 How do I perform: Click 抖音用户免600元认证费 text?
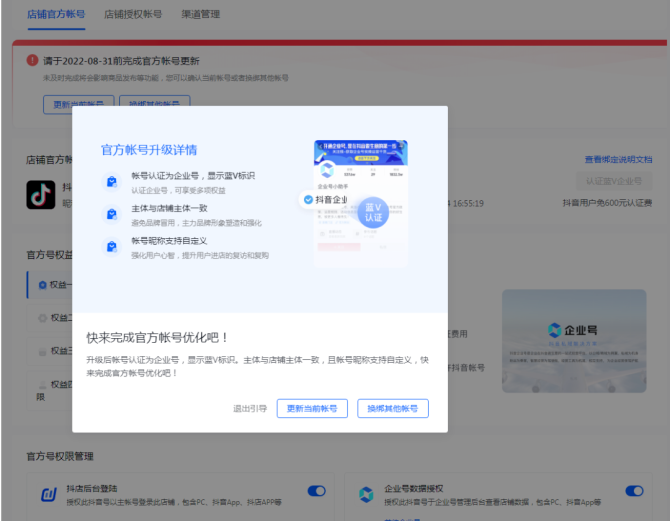(607, 203)
